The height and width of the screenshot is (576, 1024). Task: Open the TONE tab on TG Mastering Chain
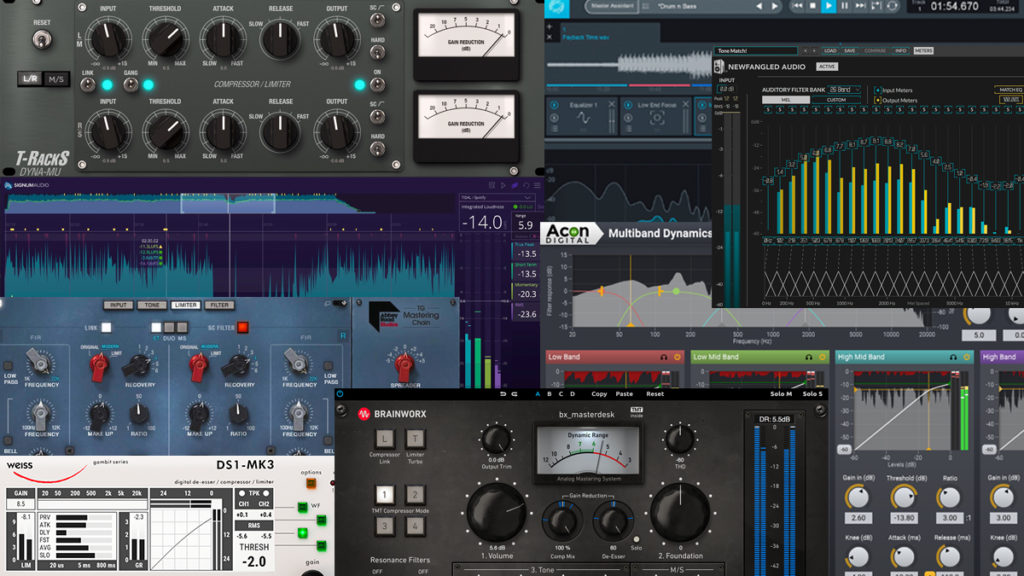152,305
